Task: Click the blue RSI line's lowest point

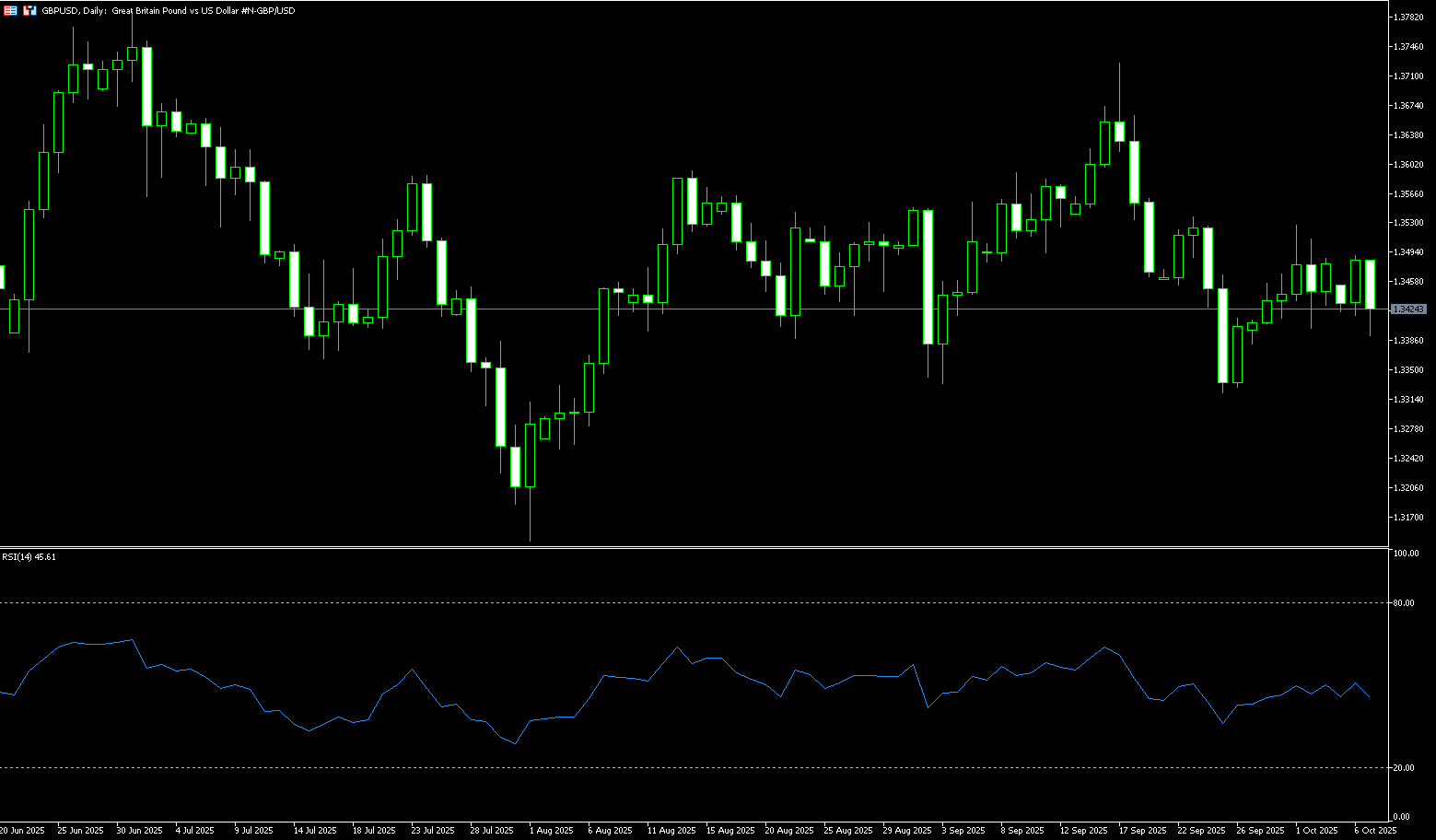Action: point(515,744)
